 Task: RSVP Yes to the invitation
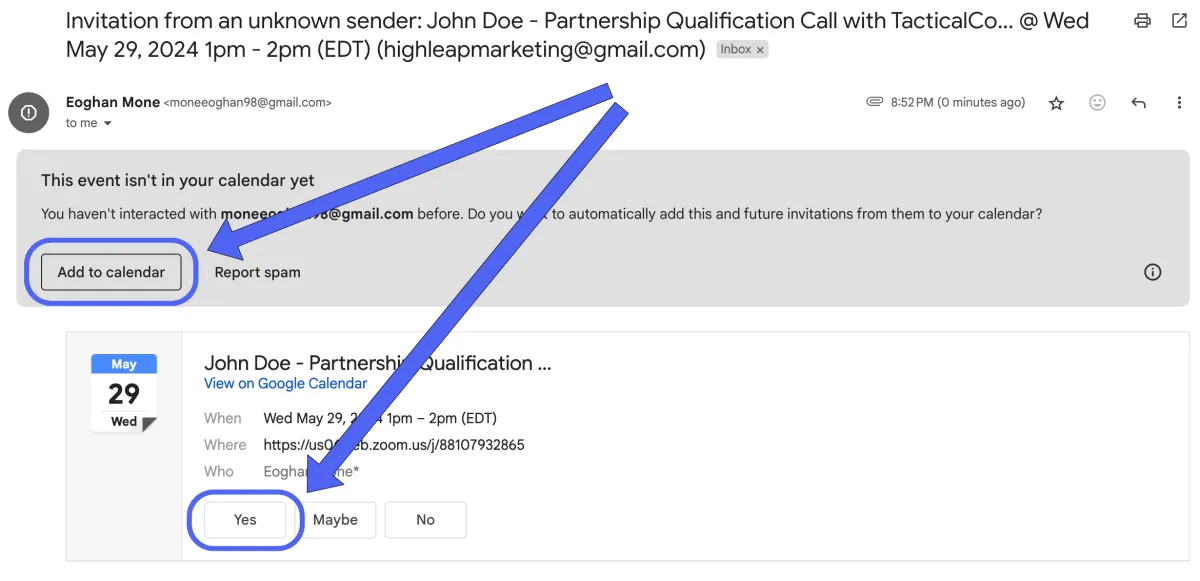point(245,520)
